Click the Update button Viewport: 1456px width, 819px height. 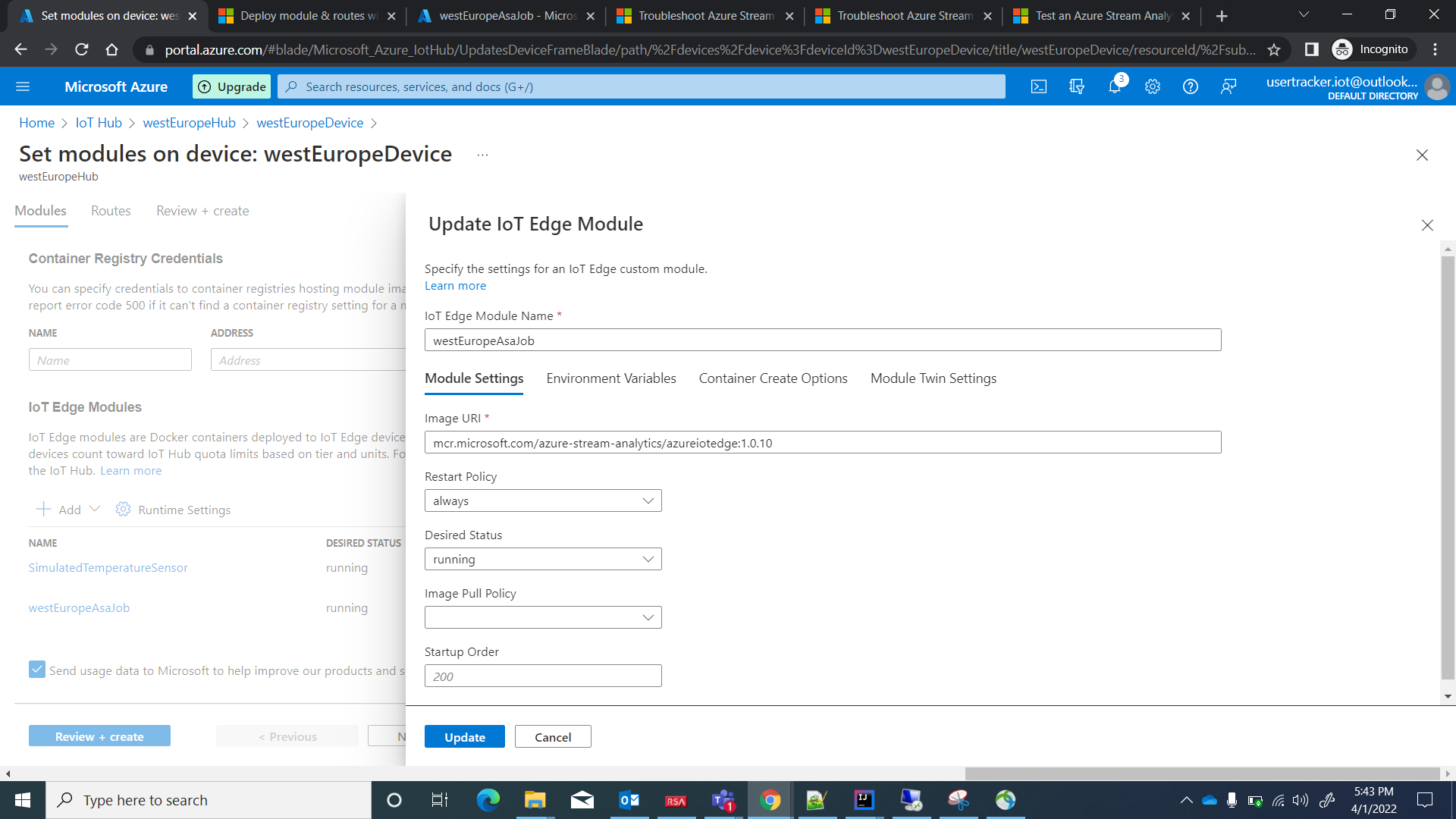pos(464,737)
